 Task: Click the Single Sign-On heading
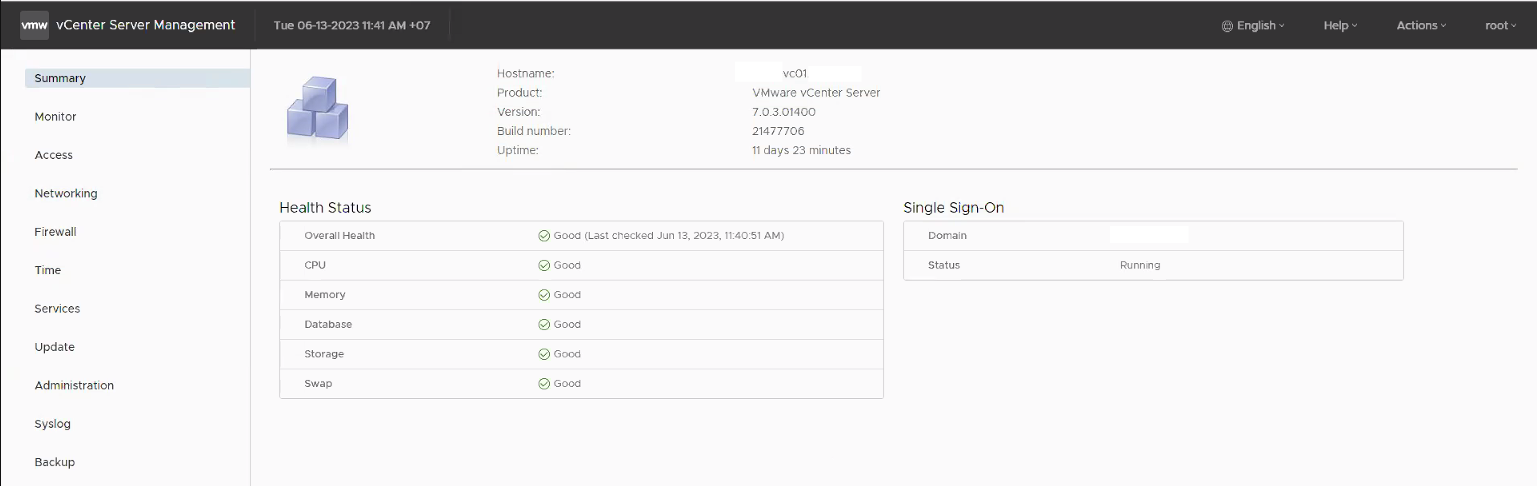[954, 208]
